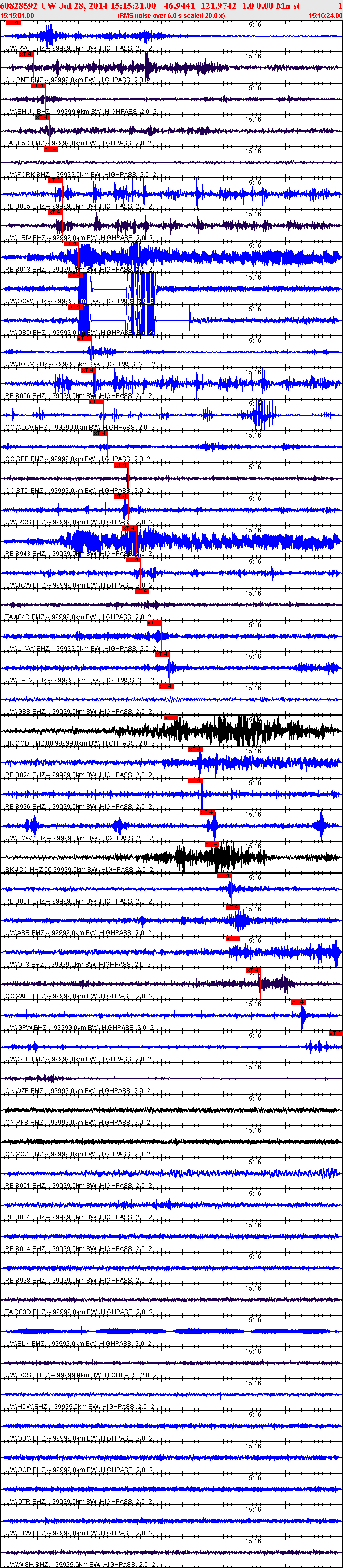This screenshot has width=343, height=1568.
Task: Select the CN.PNT BHZ trace label
Action: tap(77, 80)
